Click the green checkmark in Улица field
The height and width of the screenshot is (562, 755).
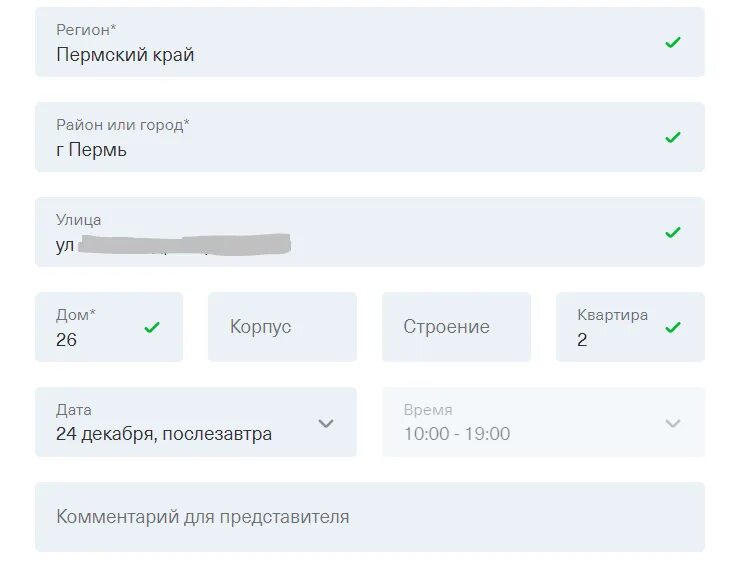tap(673, 232)
